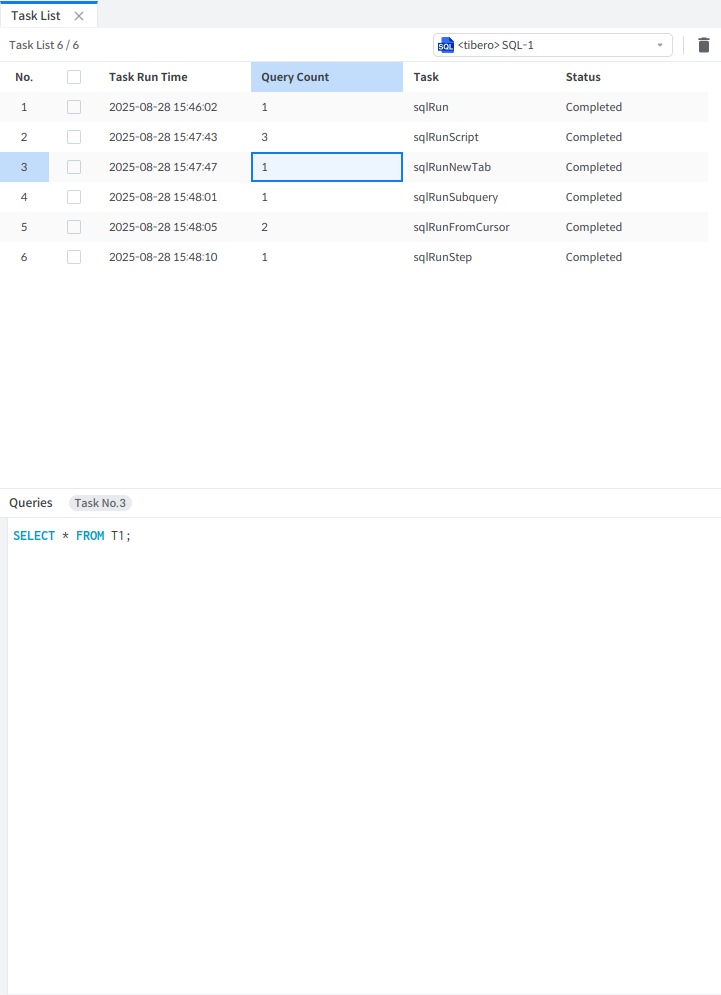Click the Task No.3 badge
721x995 pixels.
[x=100, y=503]
